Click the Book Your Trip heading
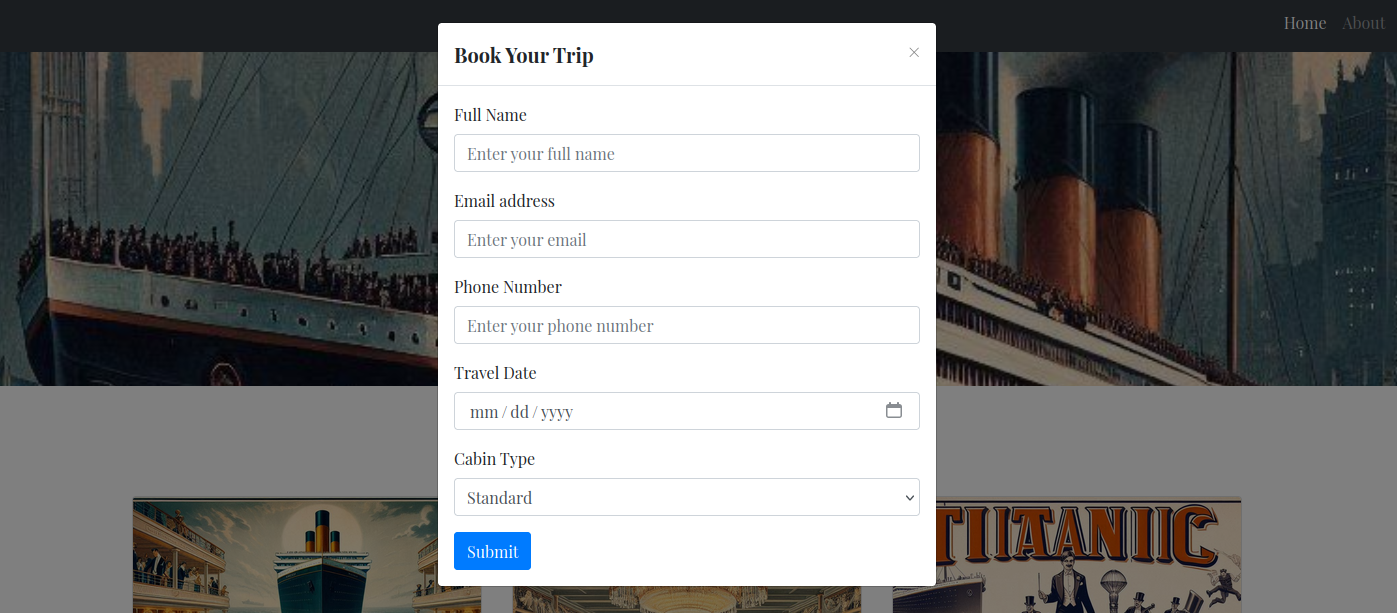Image resolution: width=1397 pixels, height=613 pixels. (x=523, y=55)
